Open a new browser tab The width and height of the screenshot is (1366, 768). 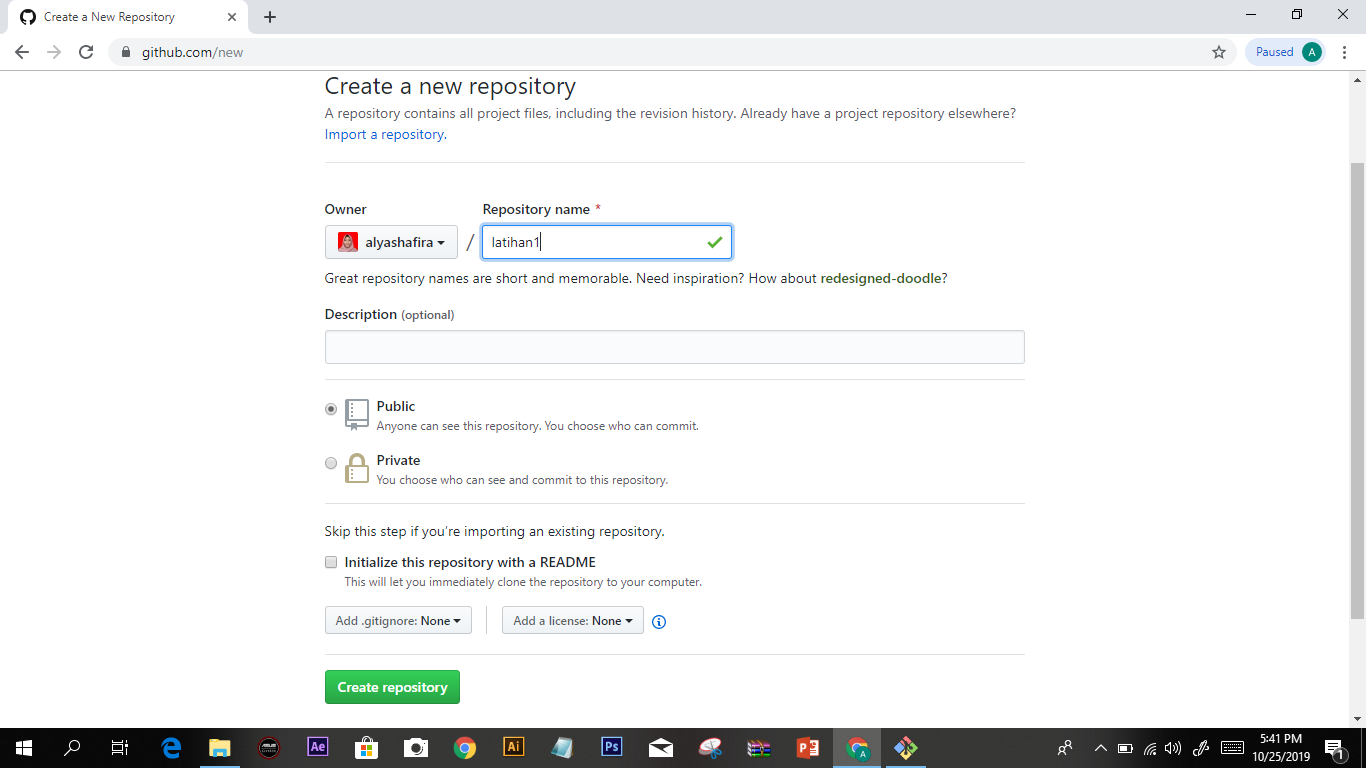click(270, 17)
